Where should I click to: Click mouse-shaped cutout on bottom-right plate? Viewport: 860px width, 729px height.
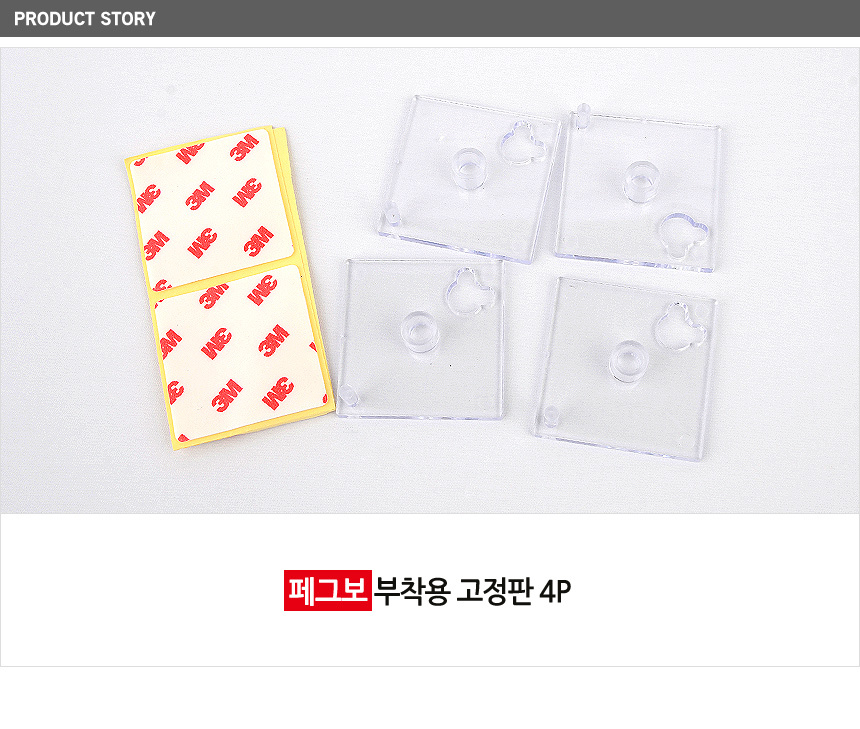pos(680,326)
